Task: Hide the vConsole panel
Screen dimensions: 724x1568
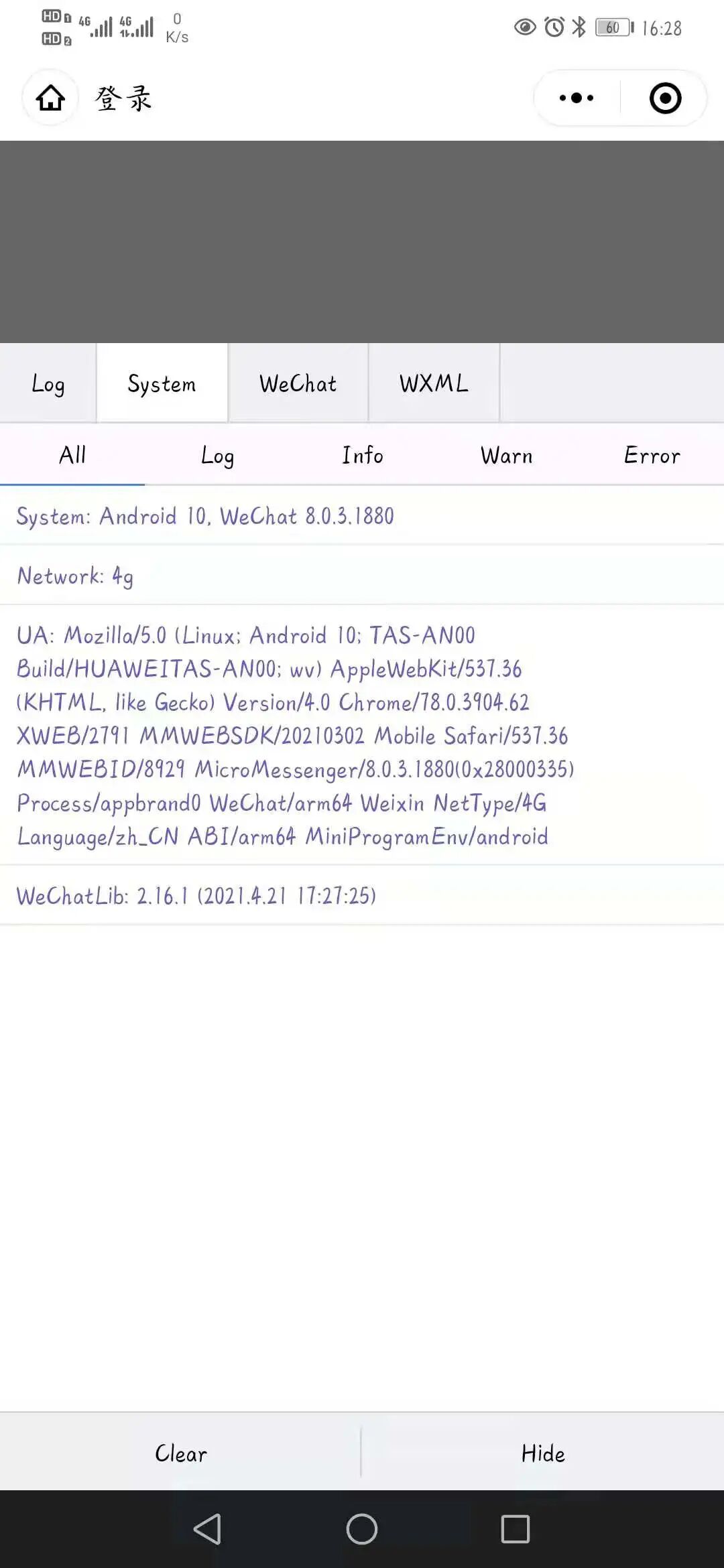Action: coord(543,1452)
